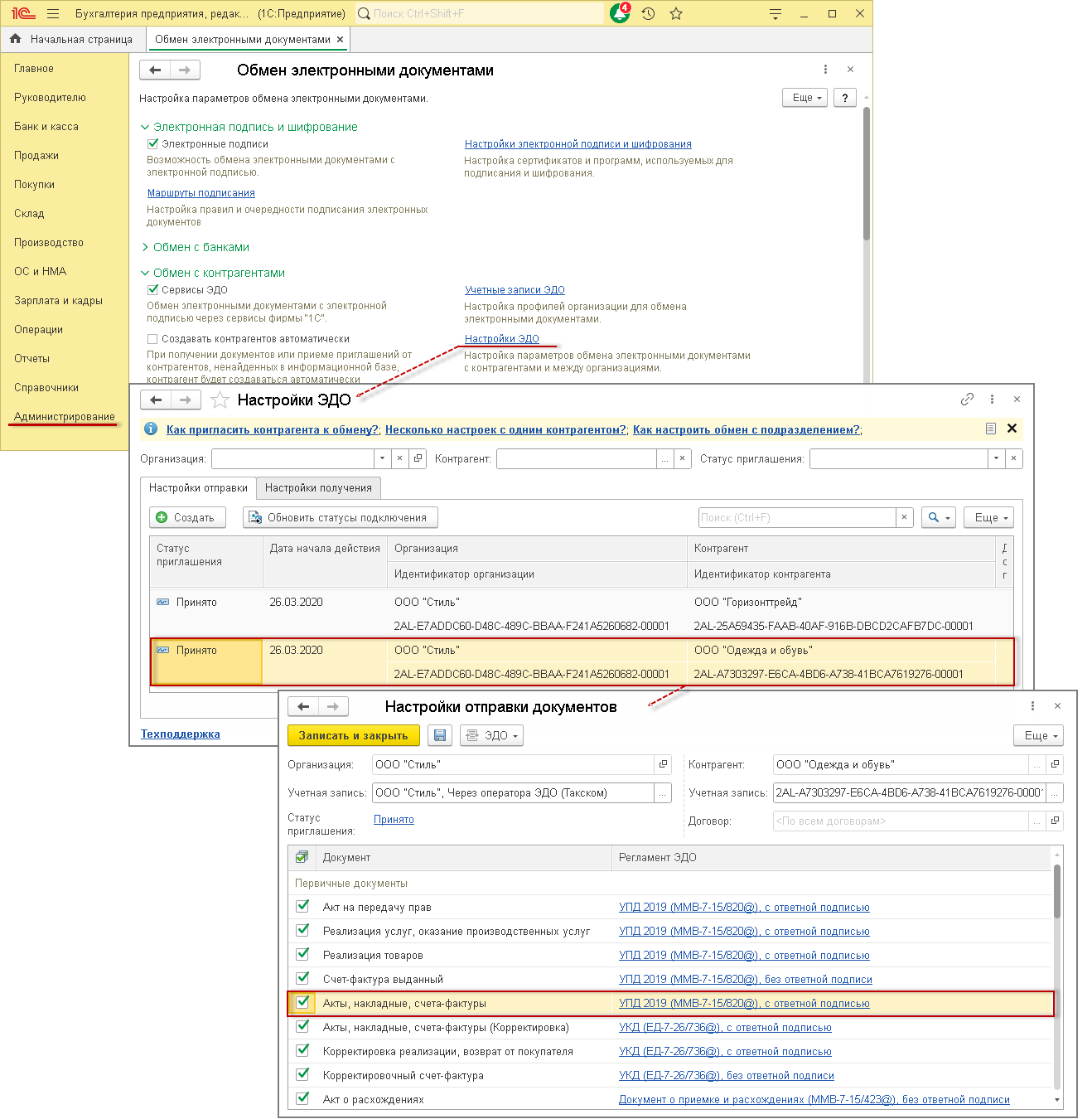Open Организация filter record icon
The height and width of the screenshot is (1119, 1092).
418,458
